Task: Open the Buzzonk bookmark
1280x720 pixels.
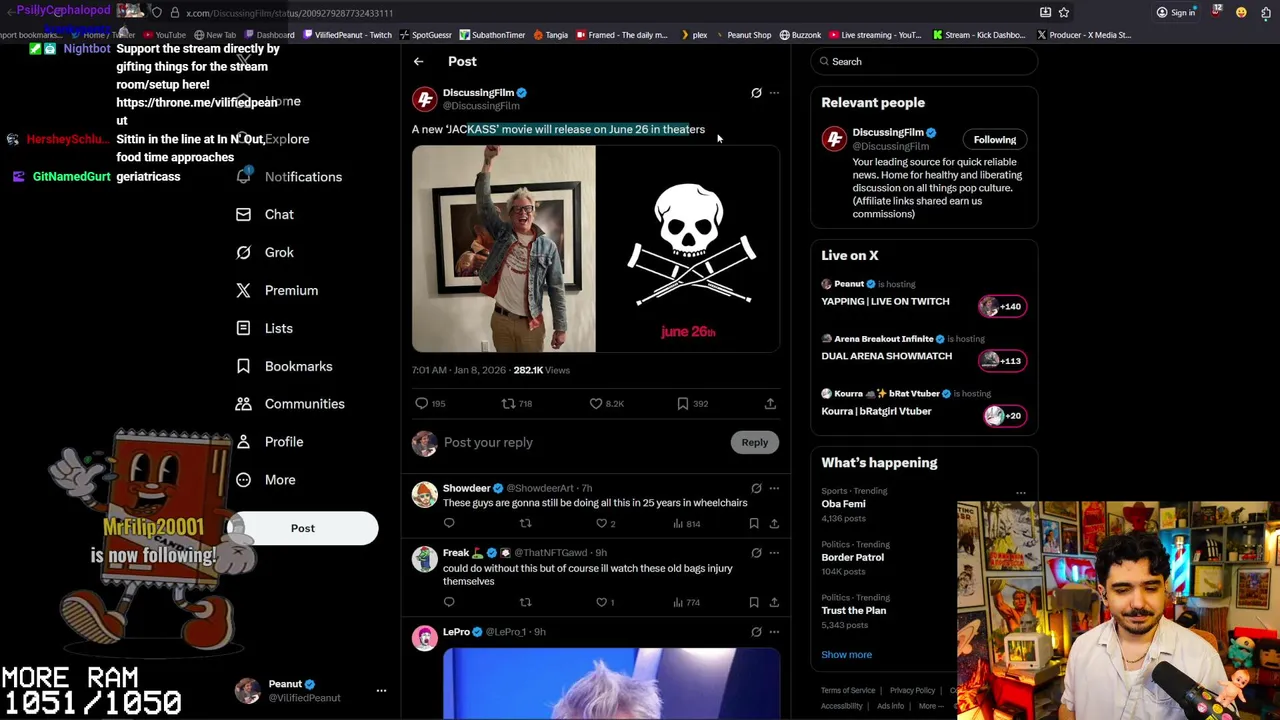Action: tap(800, 35)
